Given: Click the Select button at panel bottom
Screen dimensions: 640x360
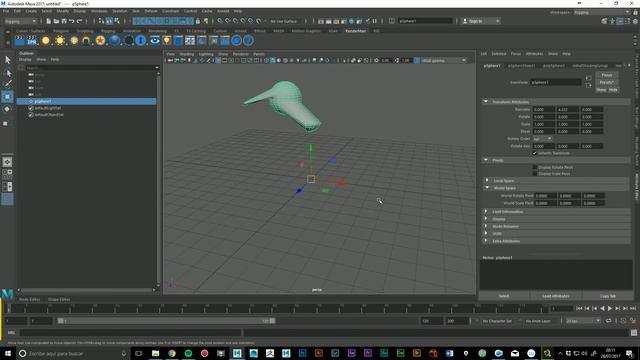Looking at the screenshot, I should [x=504, y=296].
